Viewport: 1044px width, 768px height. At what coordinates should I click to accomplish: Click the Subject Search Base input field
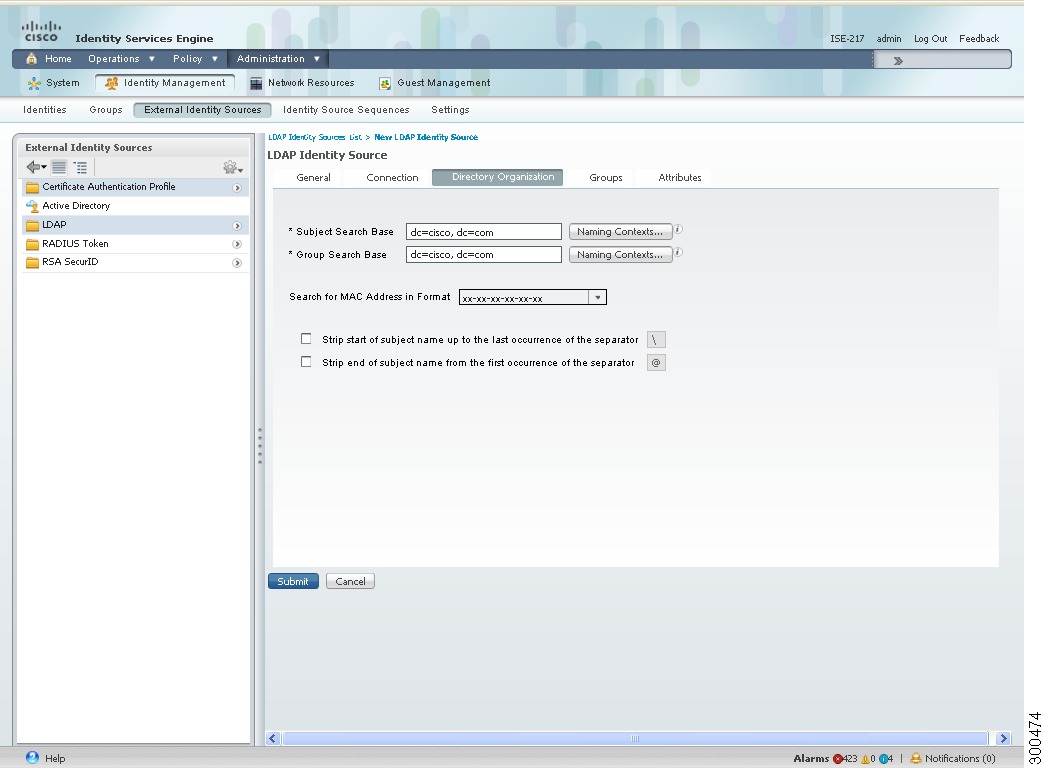483,232
